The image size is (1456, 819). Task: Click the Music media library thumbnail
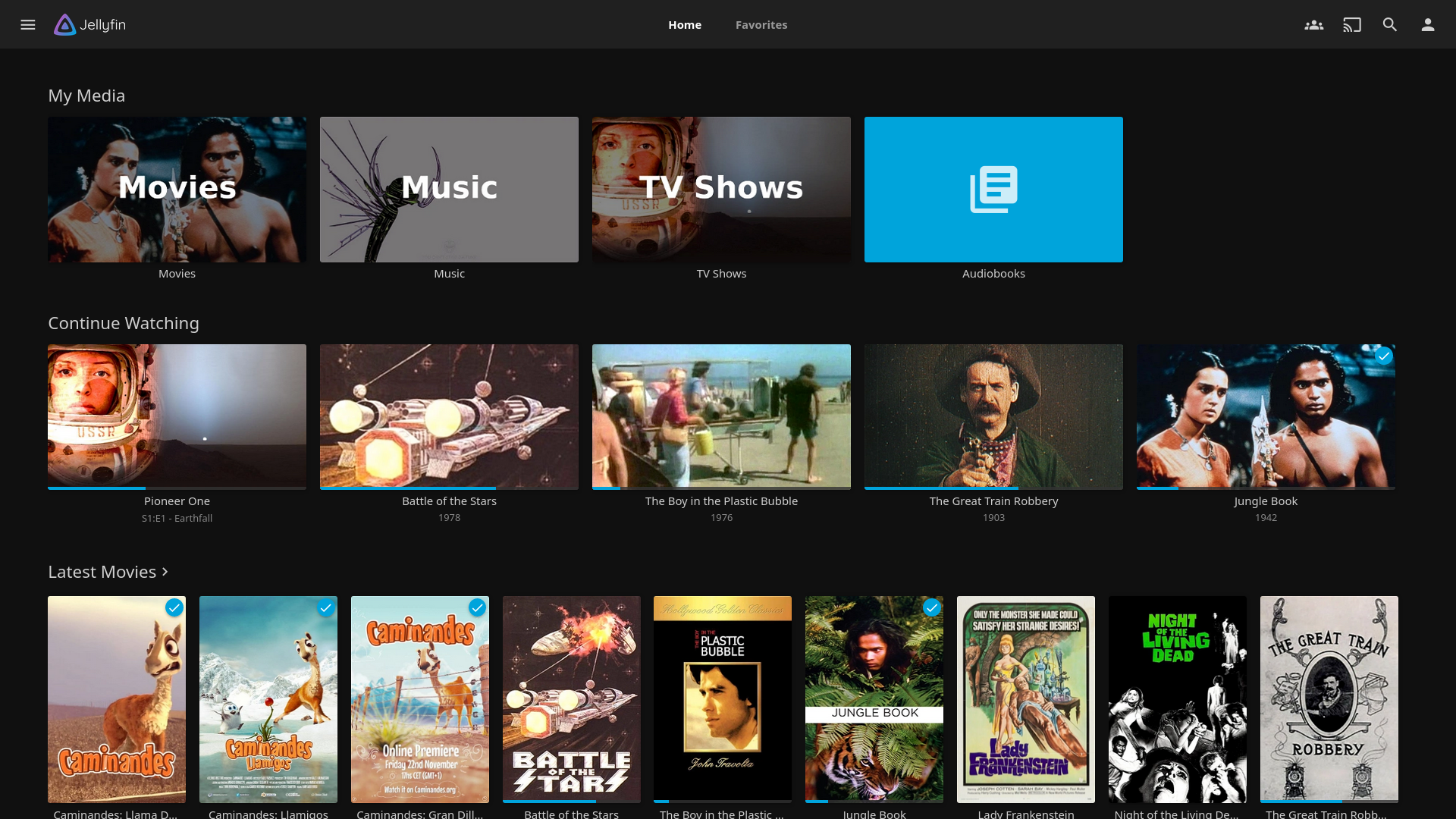coord(449,189)
